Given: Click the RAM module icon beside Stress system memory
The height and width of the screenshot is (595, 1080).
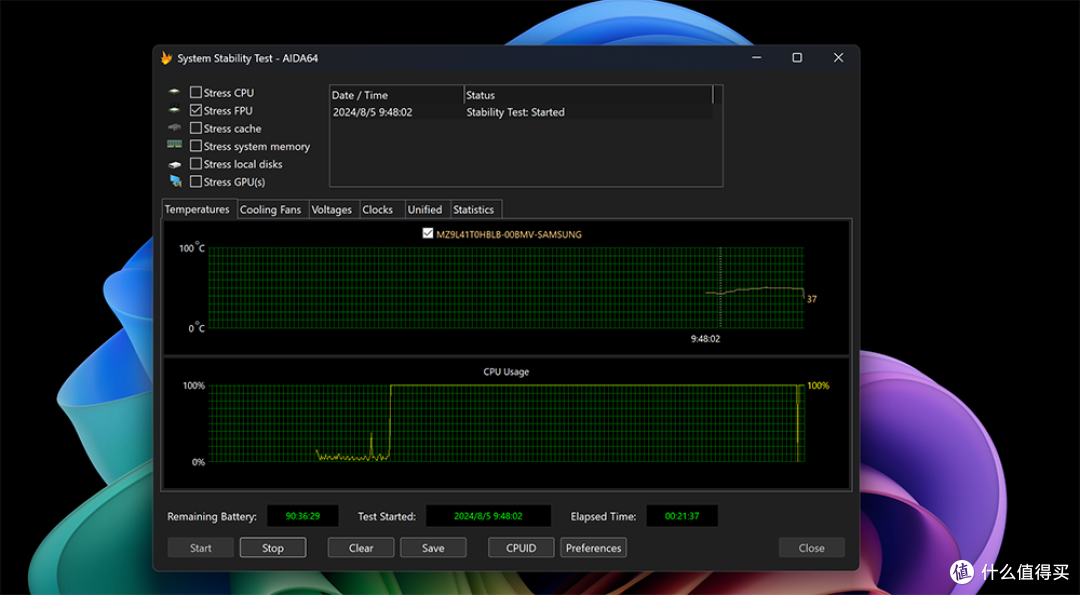Looking at the screenshot, I should pos(175,145).
